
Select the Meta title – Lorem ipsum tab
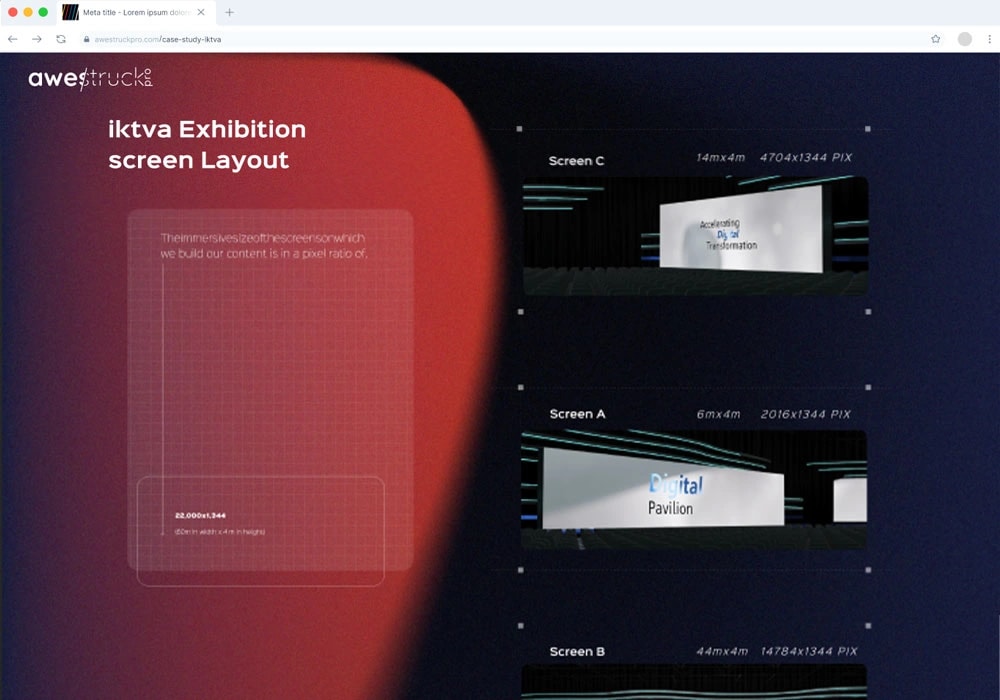[x=136, y=12]
